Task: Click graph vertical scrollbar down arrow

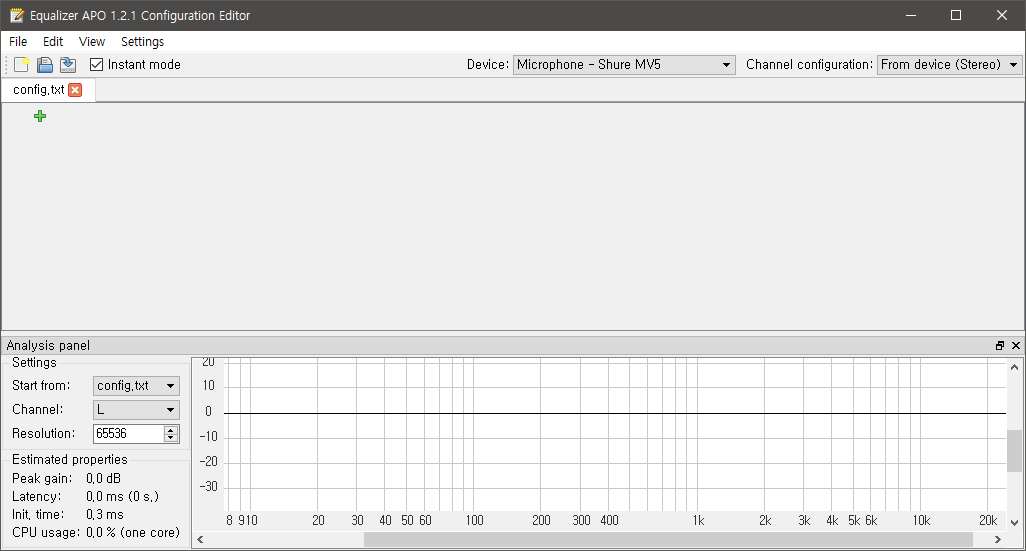Action: click(1014, 523)
